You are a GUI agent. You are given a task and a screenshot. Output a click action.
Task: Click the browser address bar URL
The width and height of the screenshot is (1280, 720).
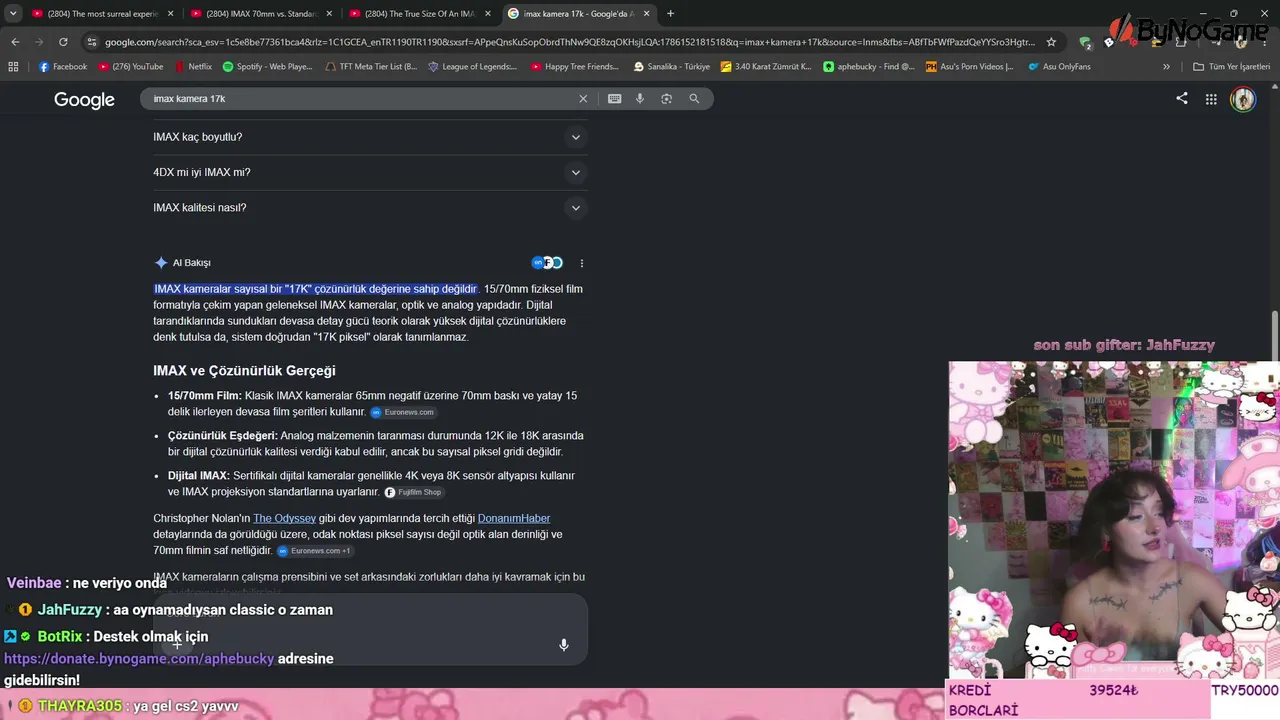tap(570, 42)
